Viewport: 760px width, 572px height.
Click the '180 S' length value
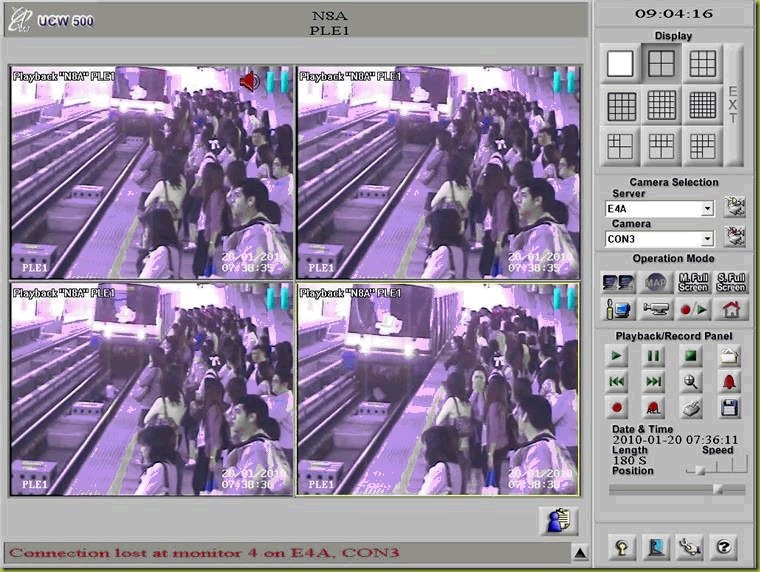click(x=629, y=461)
